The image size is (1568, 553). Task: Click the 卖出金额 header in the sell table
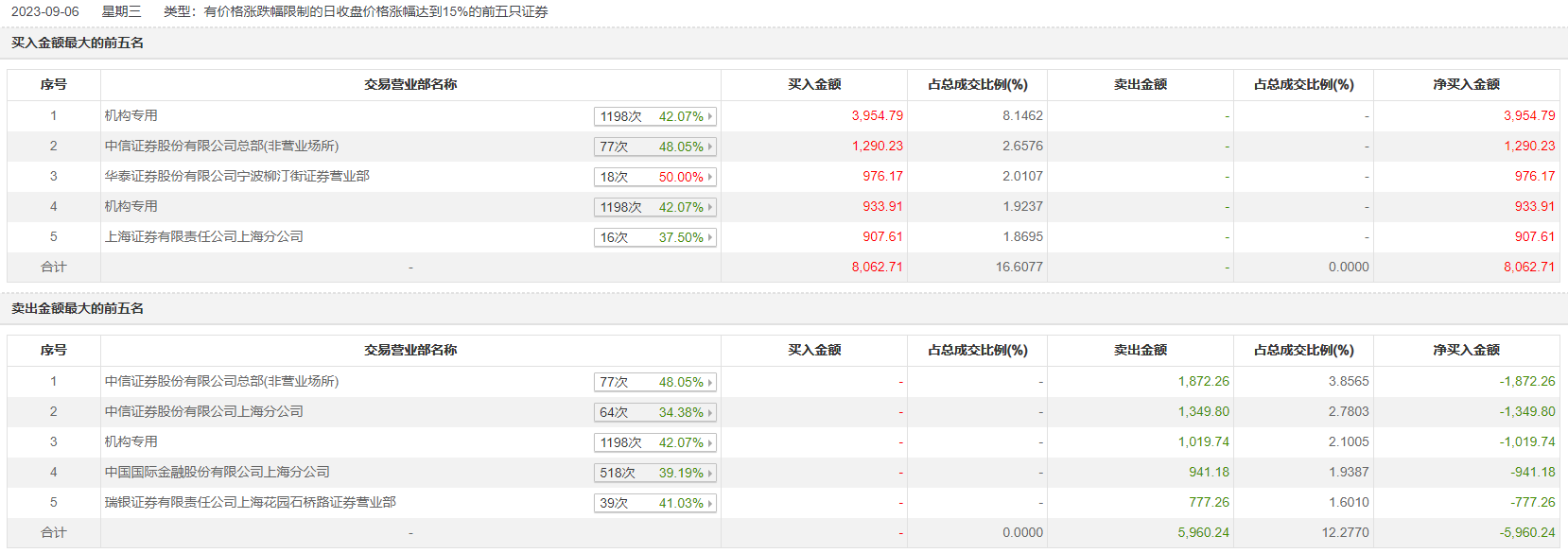(x=1140, y=351)
